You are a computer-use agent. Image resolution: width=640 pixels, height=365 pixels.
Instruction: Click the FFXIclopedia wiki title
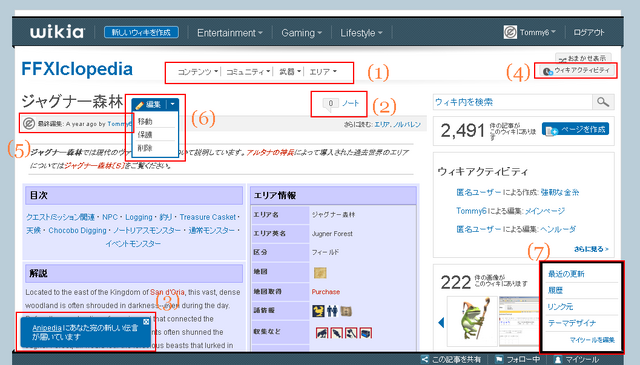coord(77,69)
